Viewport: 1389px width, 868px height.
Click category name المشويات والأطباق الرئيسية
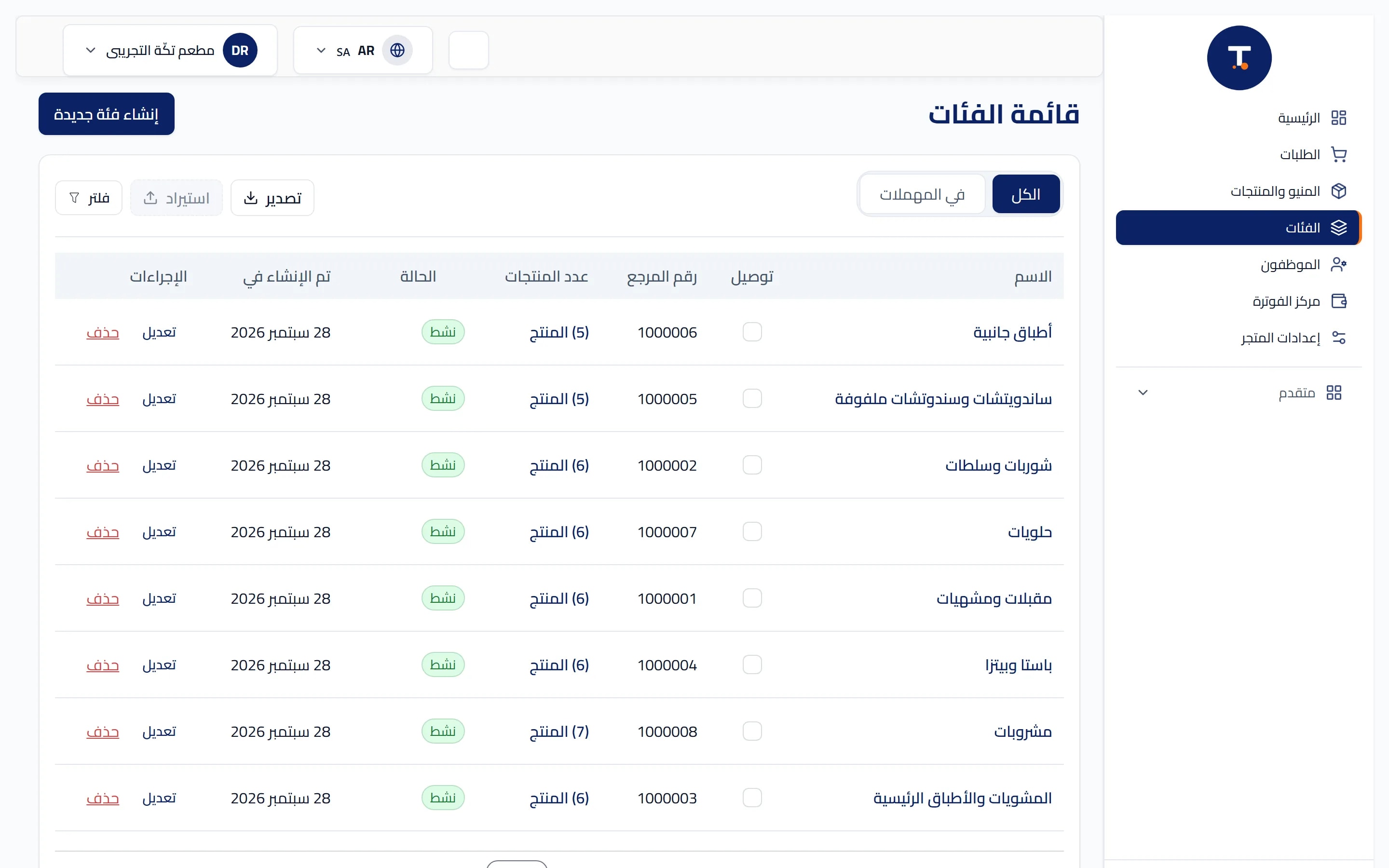(963, 799)
